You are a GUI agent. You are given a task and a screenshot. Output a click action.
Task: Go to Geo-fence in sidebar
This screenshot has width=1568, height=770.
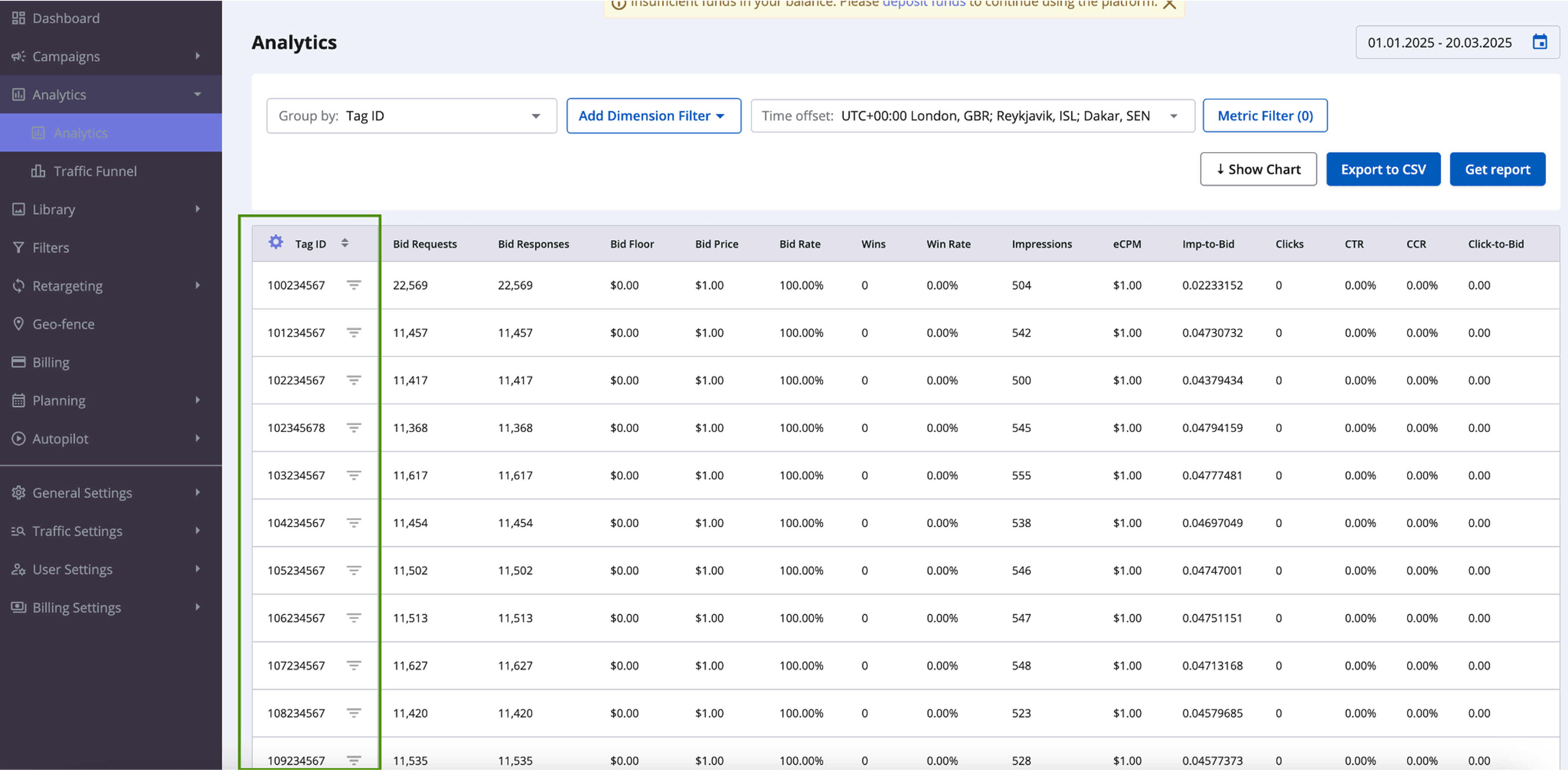point(111,323)
